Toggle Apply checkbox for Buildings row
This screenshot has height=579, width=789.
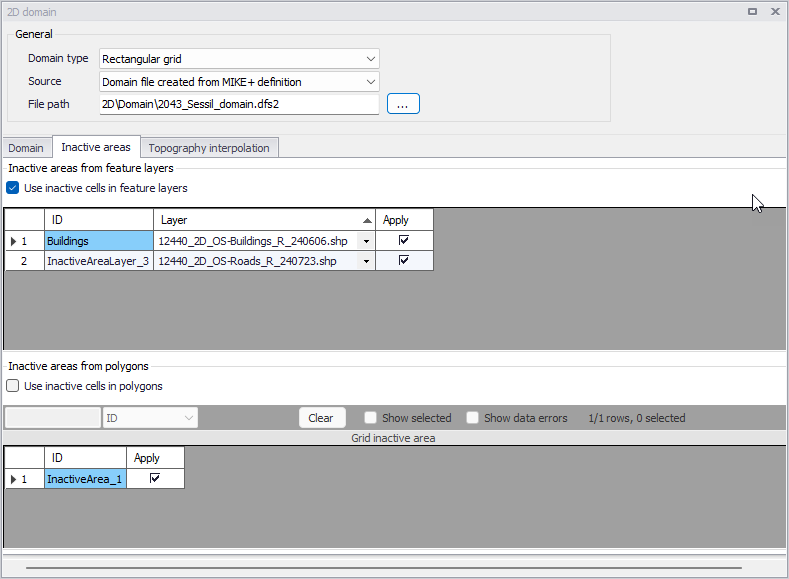(404, 240)
